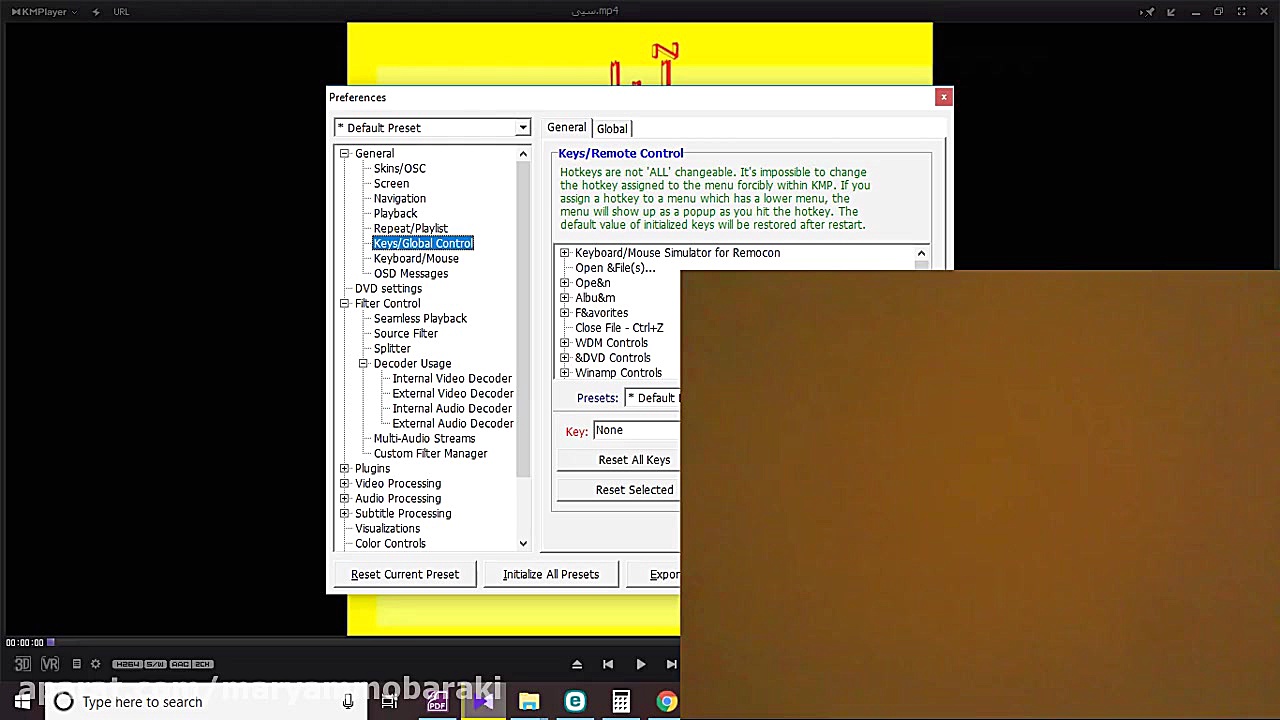
Task: Click the eject/open file button
Action: point(577,664)
